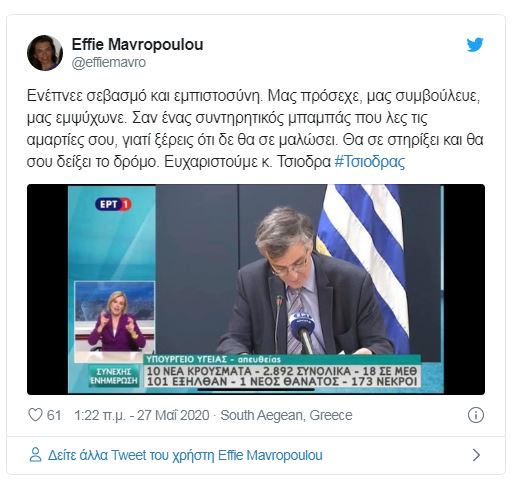Expand more tweets with the right chevron arrow
This screenshot has width=512, height=482.
coord(477,455)
